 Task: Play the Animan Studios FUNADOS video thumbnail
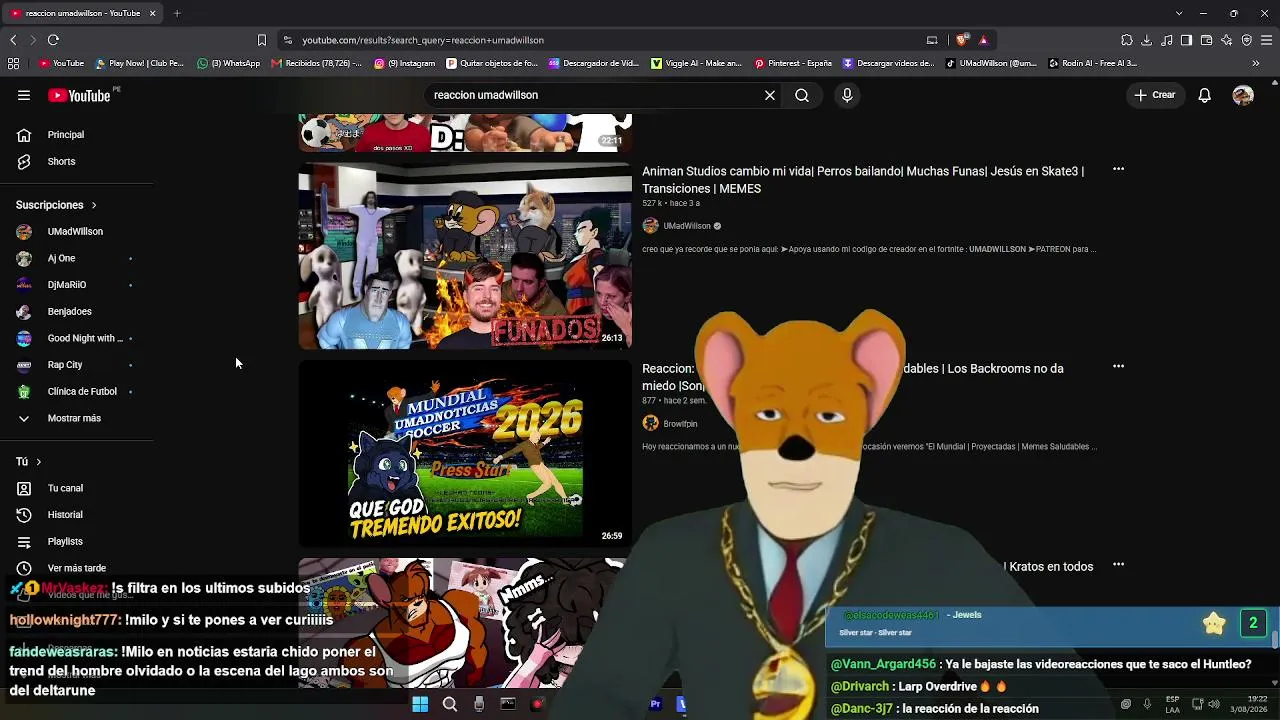point(465,256)
